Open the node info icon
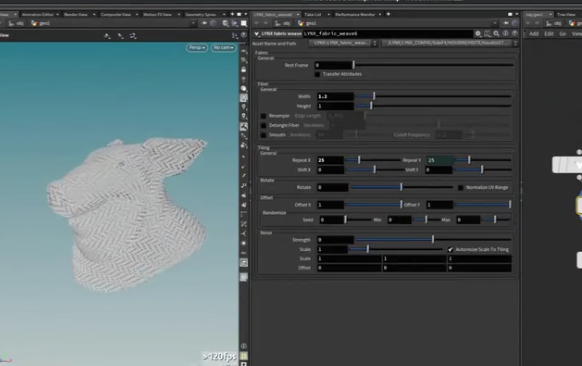The width and height of the screenshot is (582, 366). tap(506, 33)
